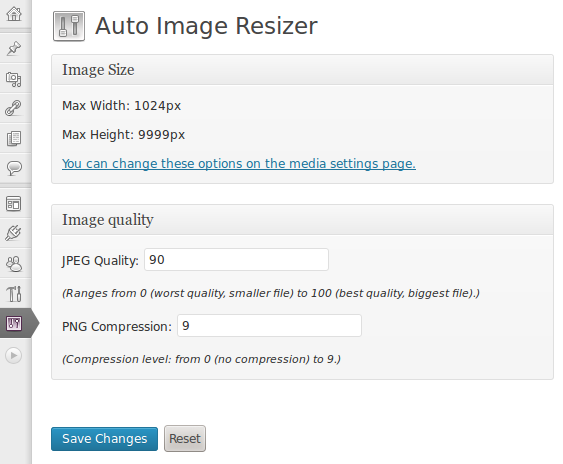This screenshot has height=464, width=563.
Task: Open the Tools icon in sidebar
Action: pyautogui.click(x=14, y=293)
